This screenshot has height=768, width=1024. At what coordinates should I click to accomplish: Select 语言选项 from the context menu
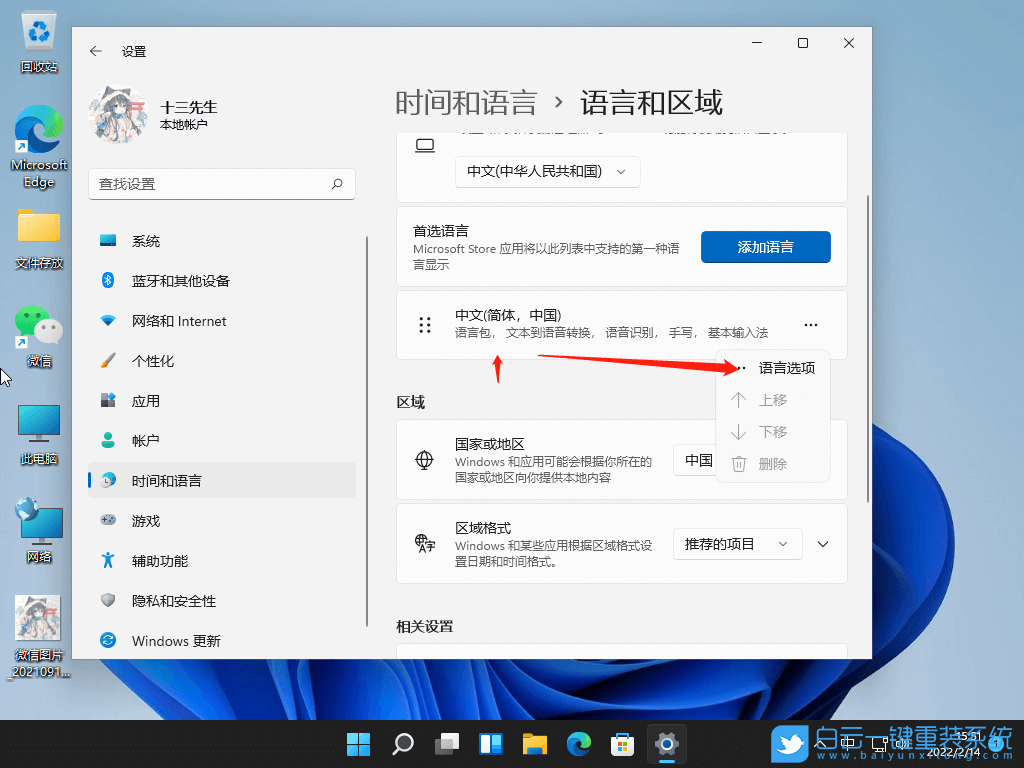(786, 367)
